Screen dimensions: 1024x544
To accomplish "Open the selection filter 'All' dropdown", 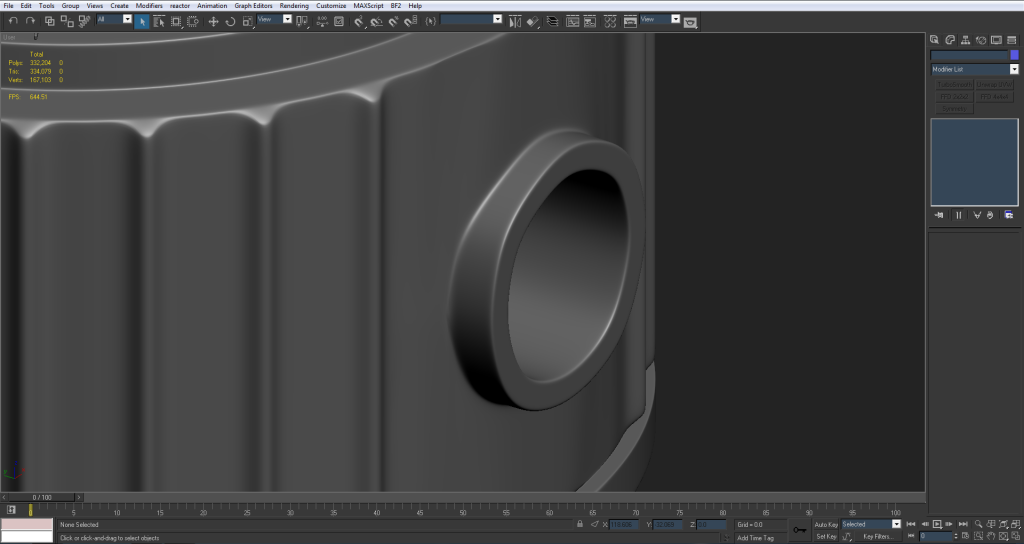I will (x=127, y=19).
